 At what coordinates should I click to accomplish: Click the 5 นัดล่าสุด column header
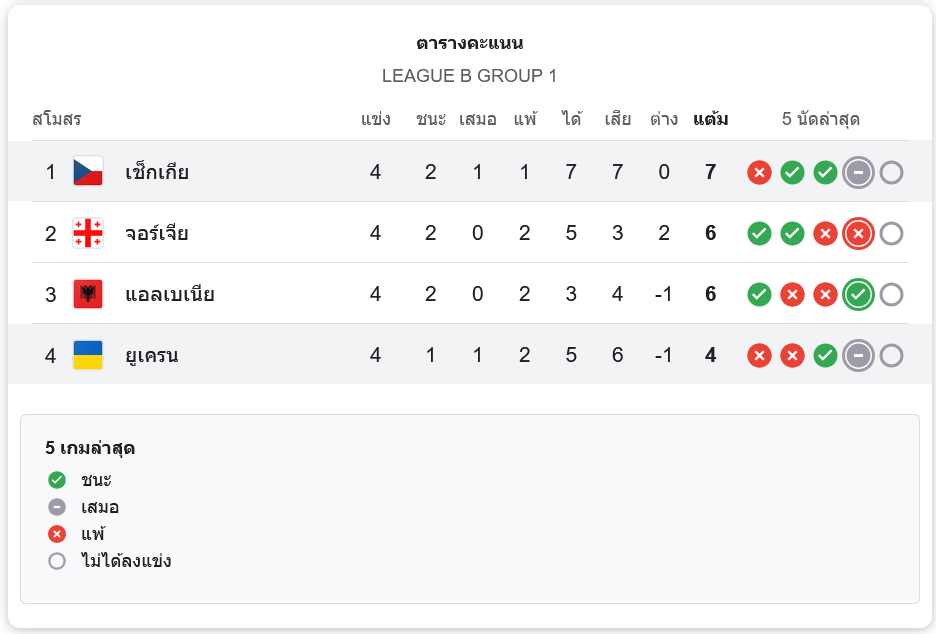tap(821, 120)
